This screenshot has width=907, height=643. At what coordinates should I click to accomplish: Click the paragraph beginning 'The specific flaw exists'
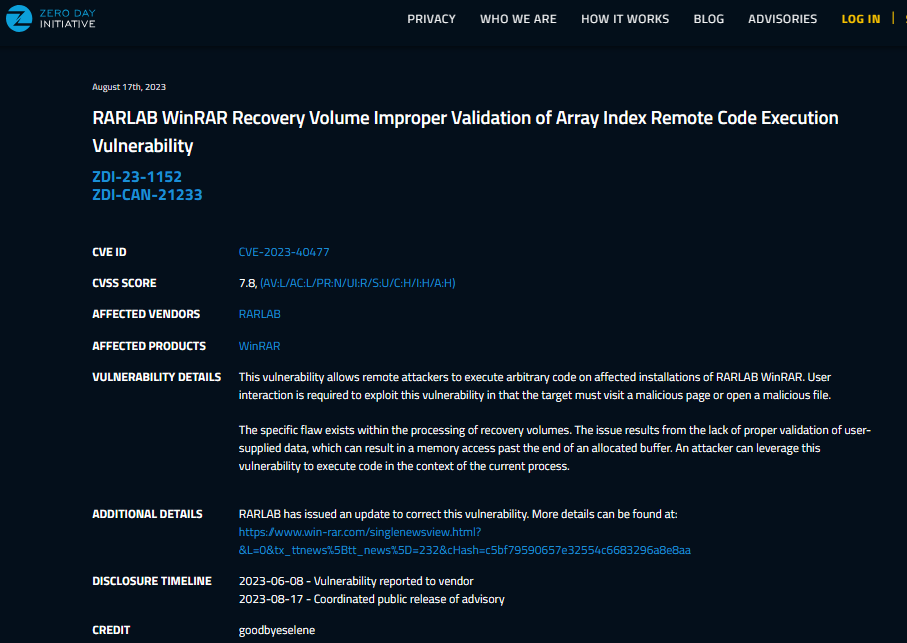click(555, 448)
